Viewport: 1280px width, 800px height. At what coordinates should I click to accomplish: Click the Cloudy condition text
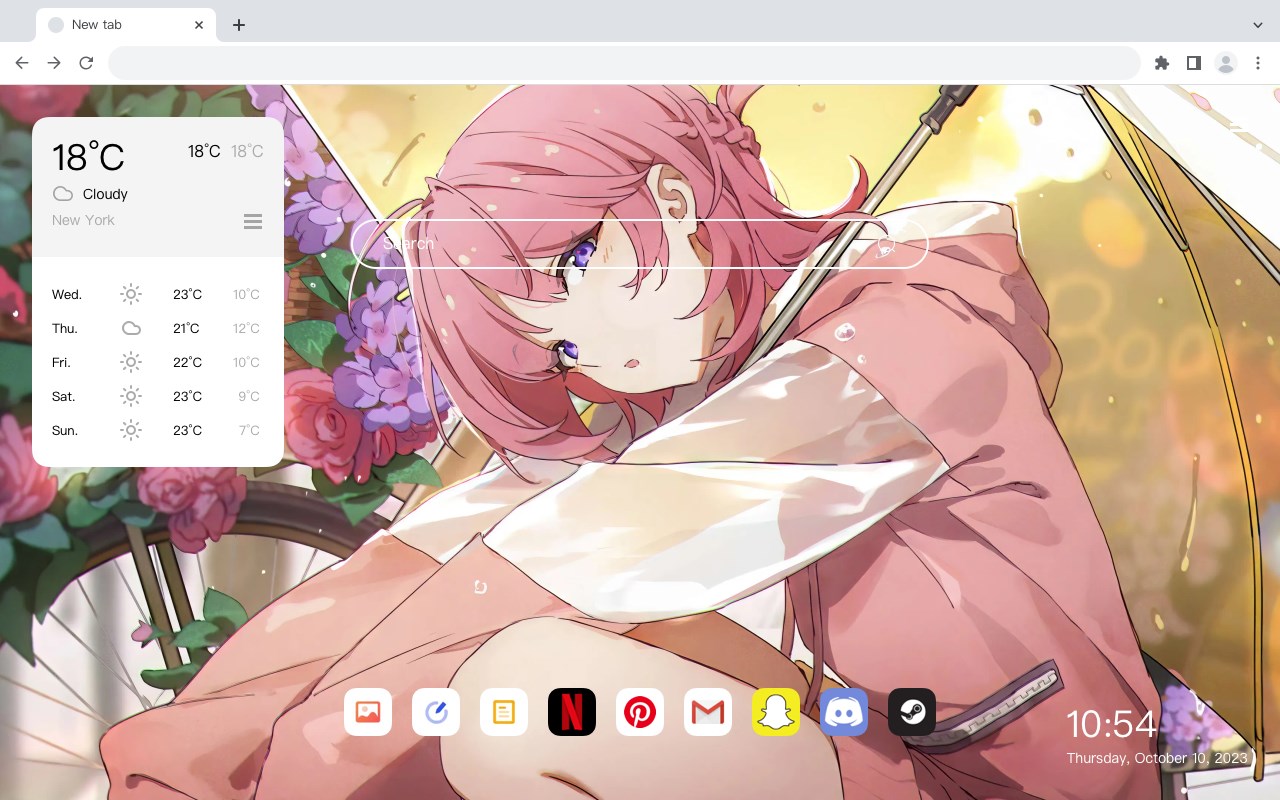click(105, 194)
